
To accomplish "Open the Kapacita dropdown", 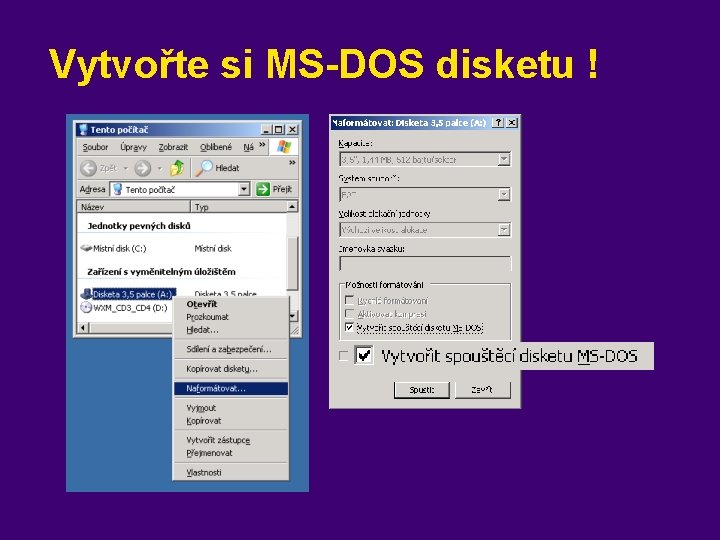I will click(504, 159).
